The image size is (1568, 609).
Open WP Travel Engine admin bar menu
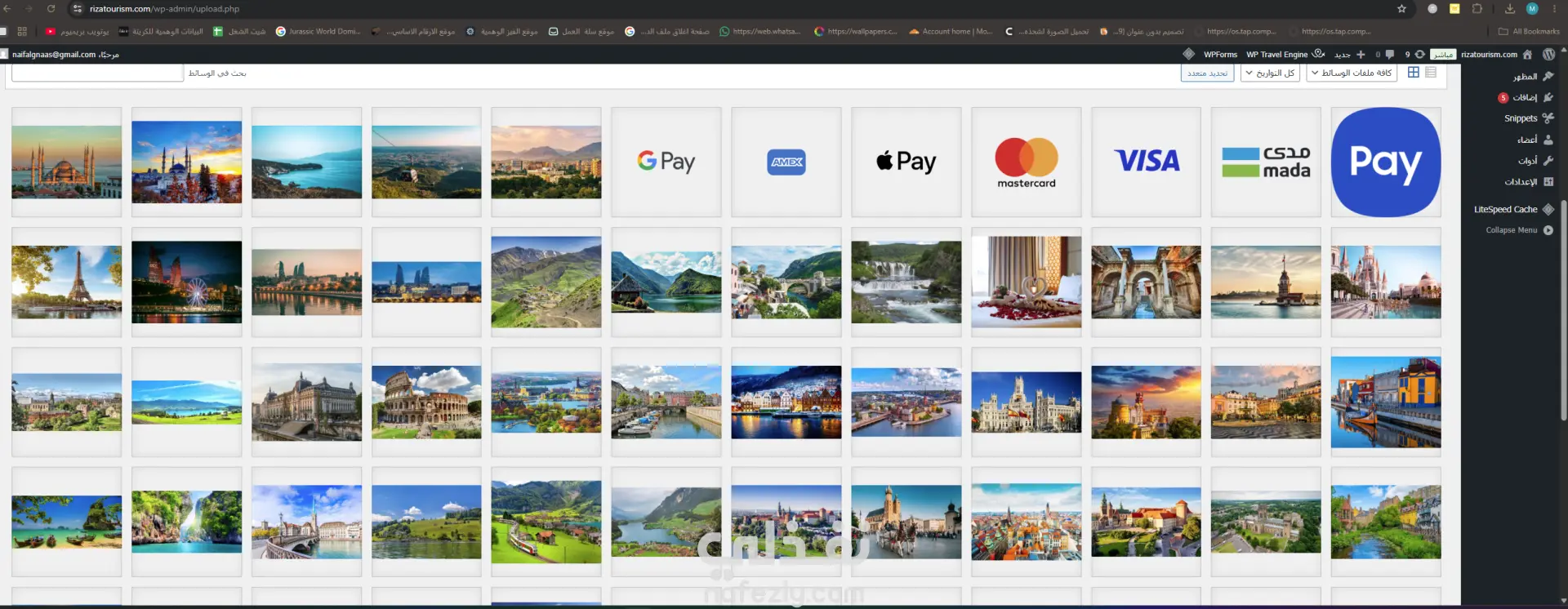(1285, 55)
